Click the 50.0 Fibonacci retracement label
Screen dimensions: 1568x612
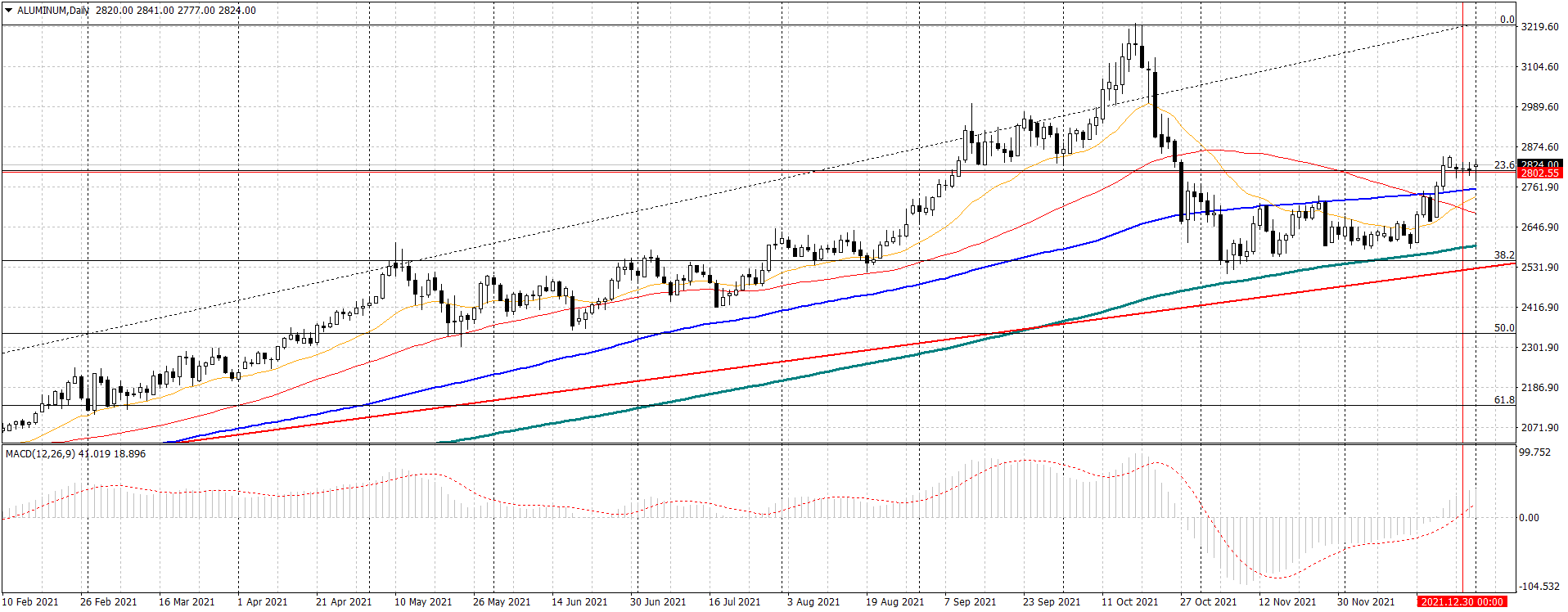(1504, 327)
